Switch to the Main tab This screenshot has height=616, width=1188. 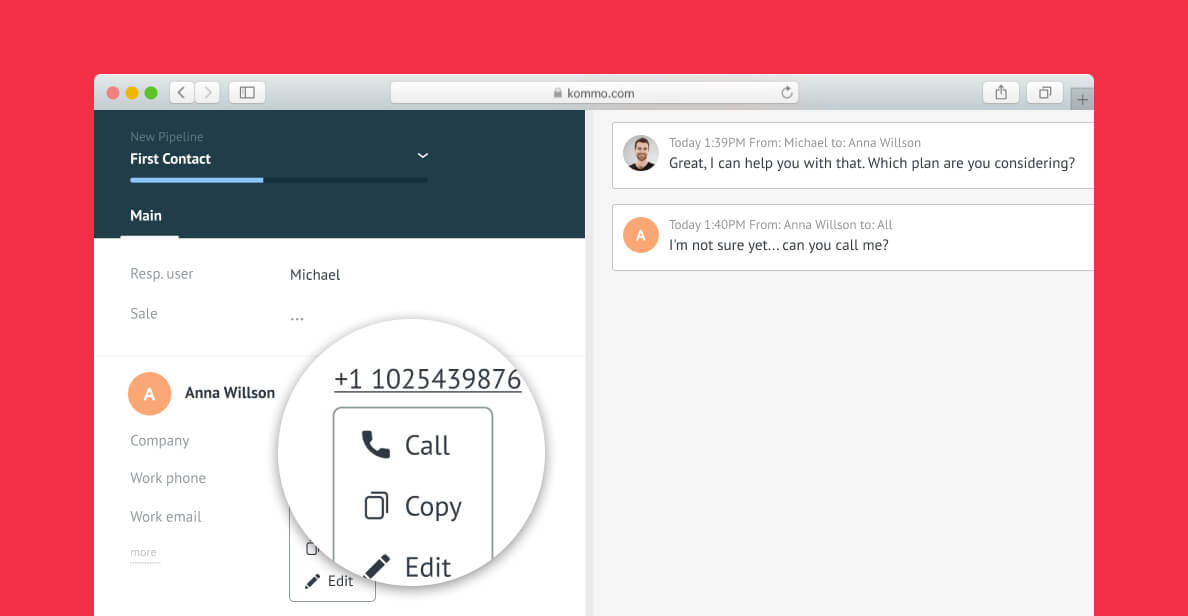click(146, 216)
